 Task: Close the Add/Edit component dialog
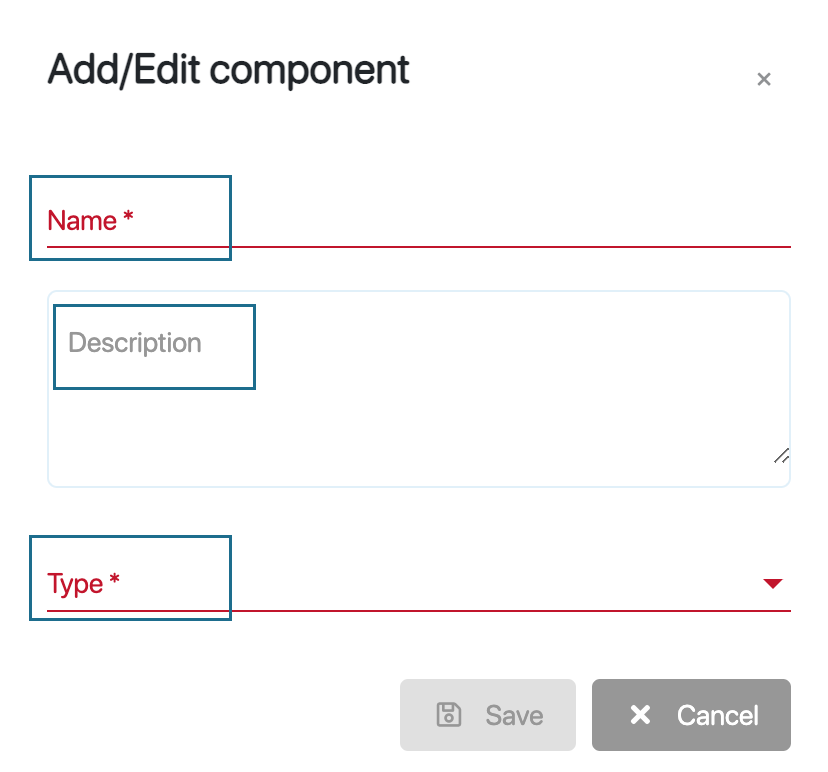click(x=764, y=80)
